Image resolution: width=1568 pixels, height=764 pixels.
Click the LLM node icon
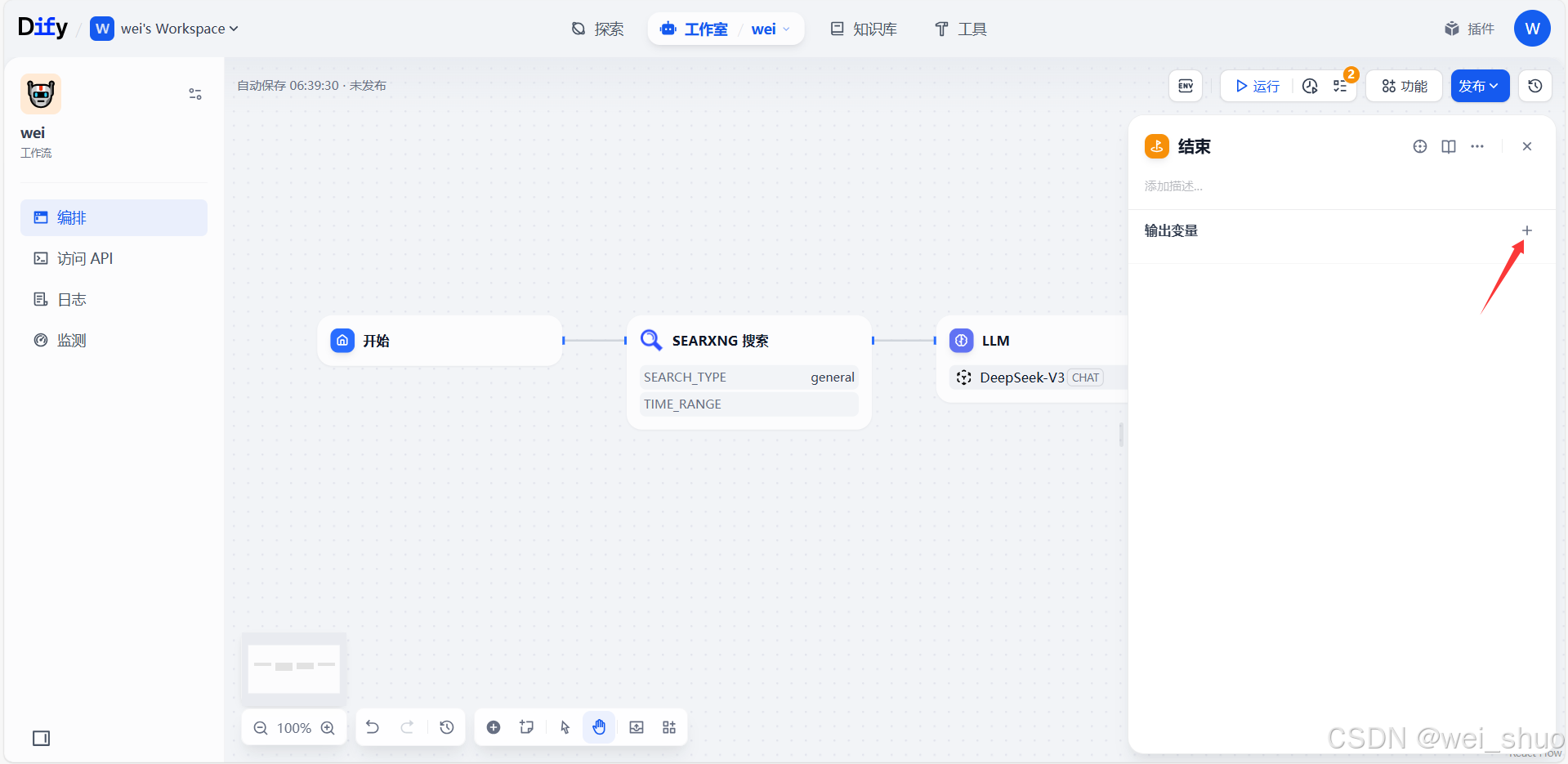(x=962, y=341)
